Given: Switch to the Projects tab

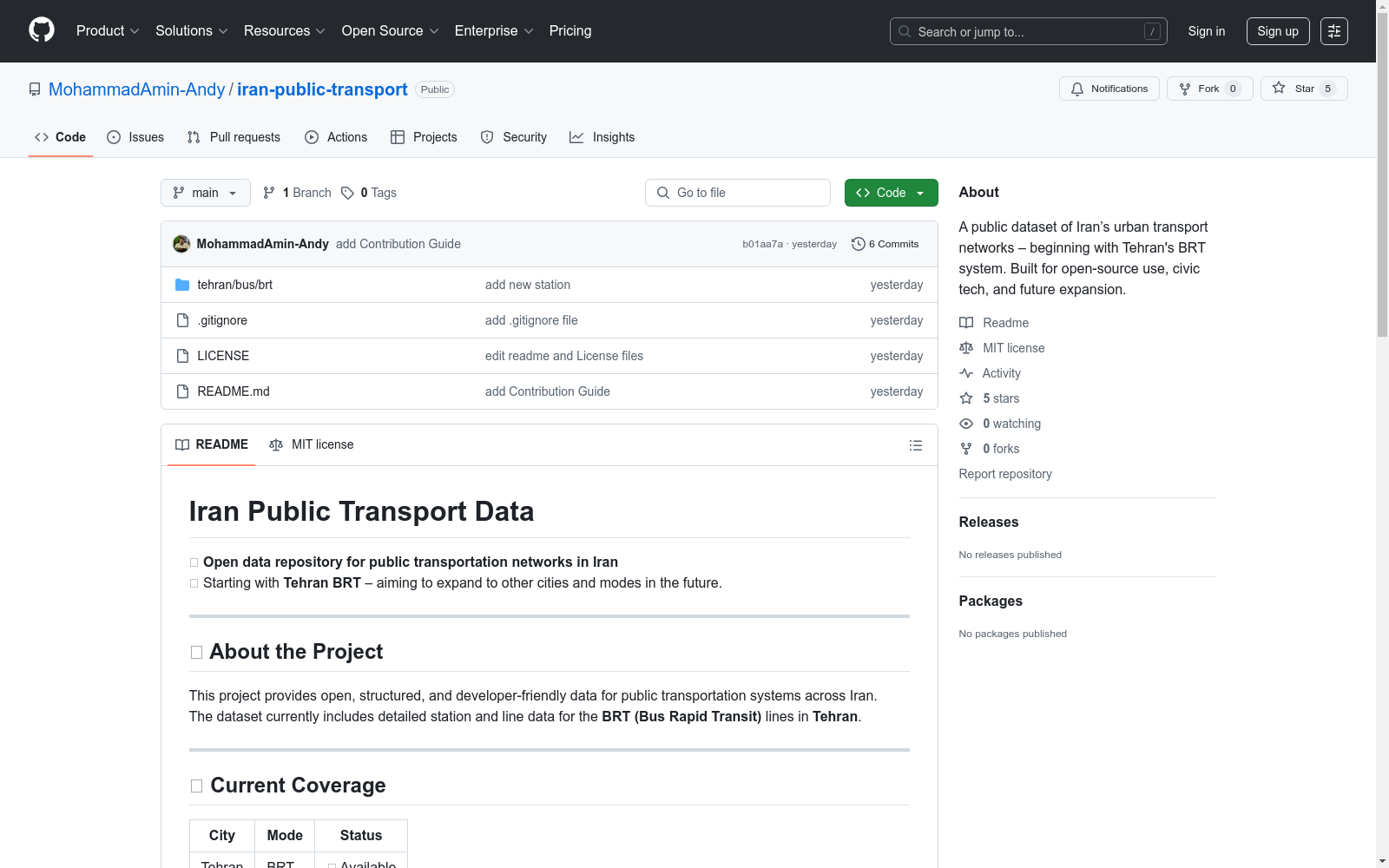Looking at the screenshot, I should coord(424,137).
